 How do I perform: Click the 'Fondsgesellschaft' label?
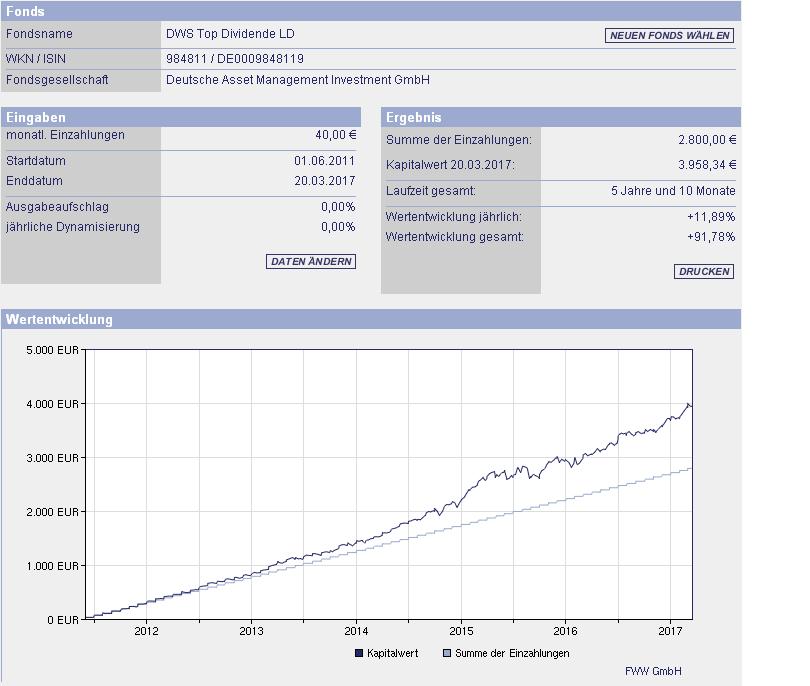click(x=57, y=80)
